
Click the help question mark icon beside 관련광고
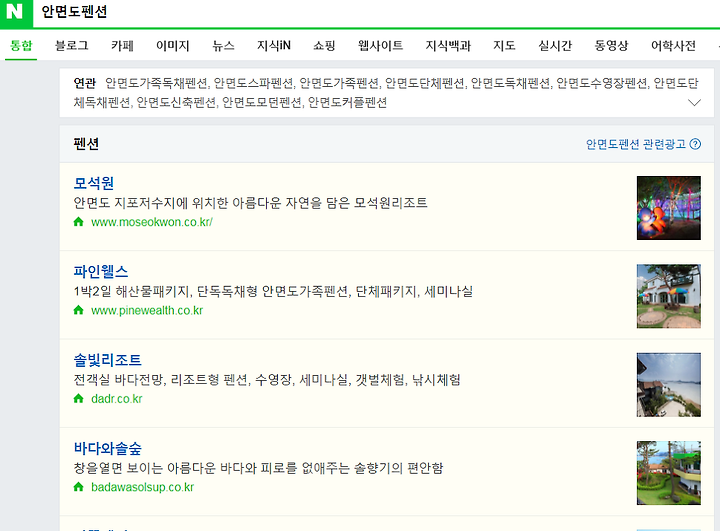pyautogui.click(x=695, y=144)
